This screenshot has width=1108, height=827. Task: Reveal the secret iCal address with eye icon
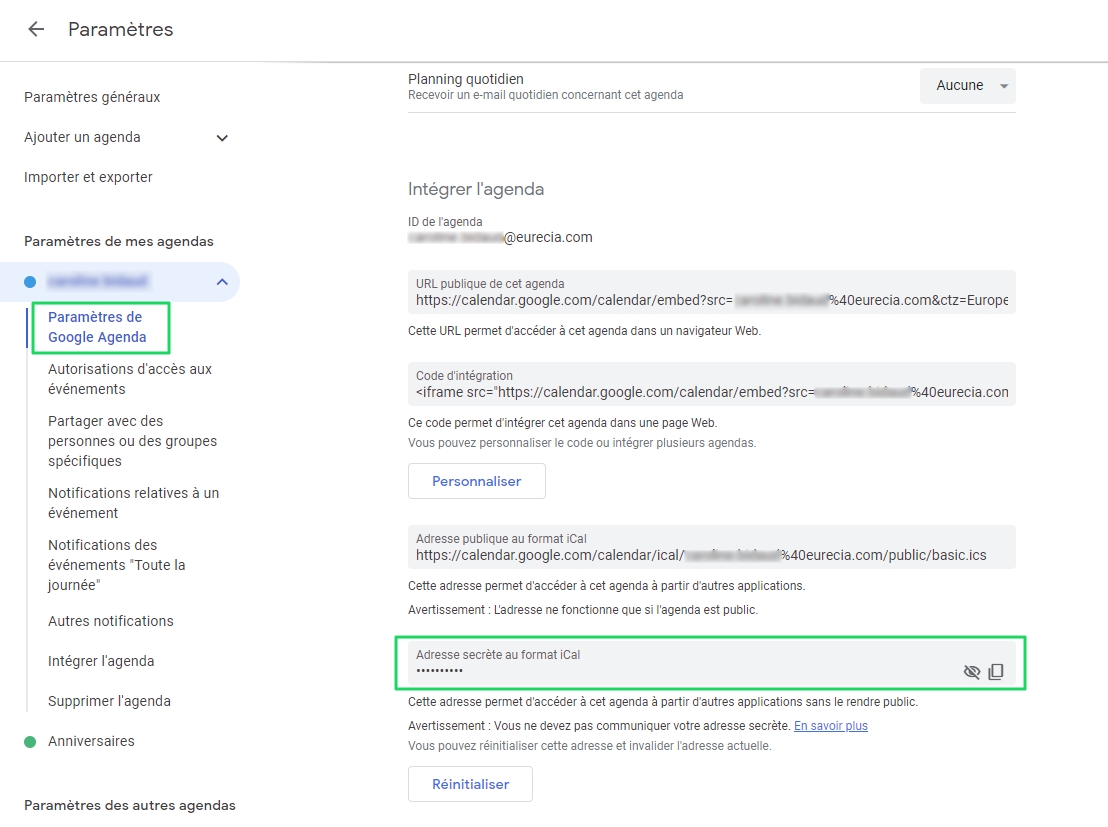tap(972, 671)
